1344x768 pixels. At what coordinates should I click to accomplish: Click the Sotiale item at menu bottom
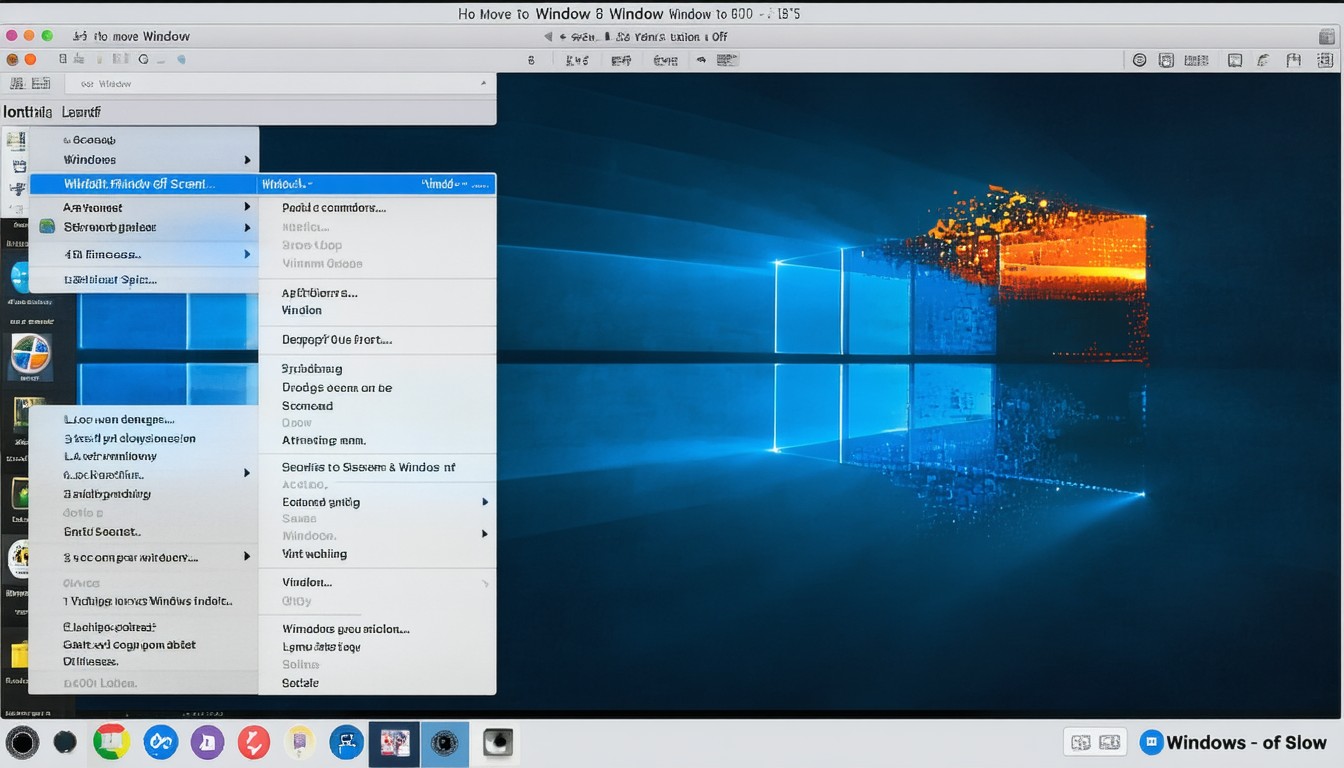click(x=300, y=683)
